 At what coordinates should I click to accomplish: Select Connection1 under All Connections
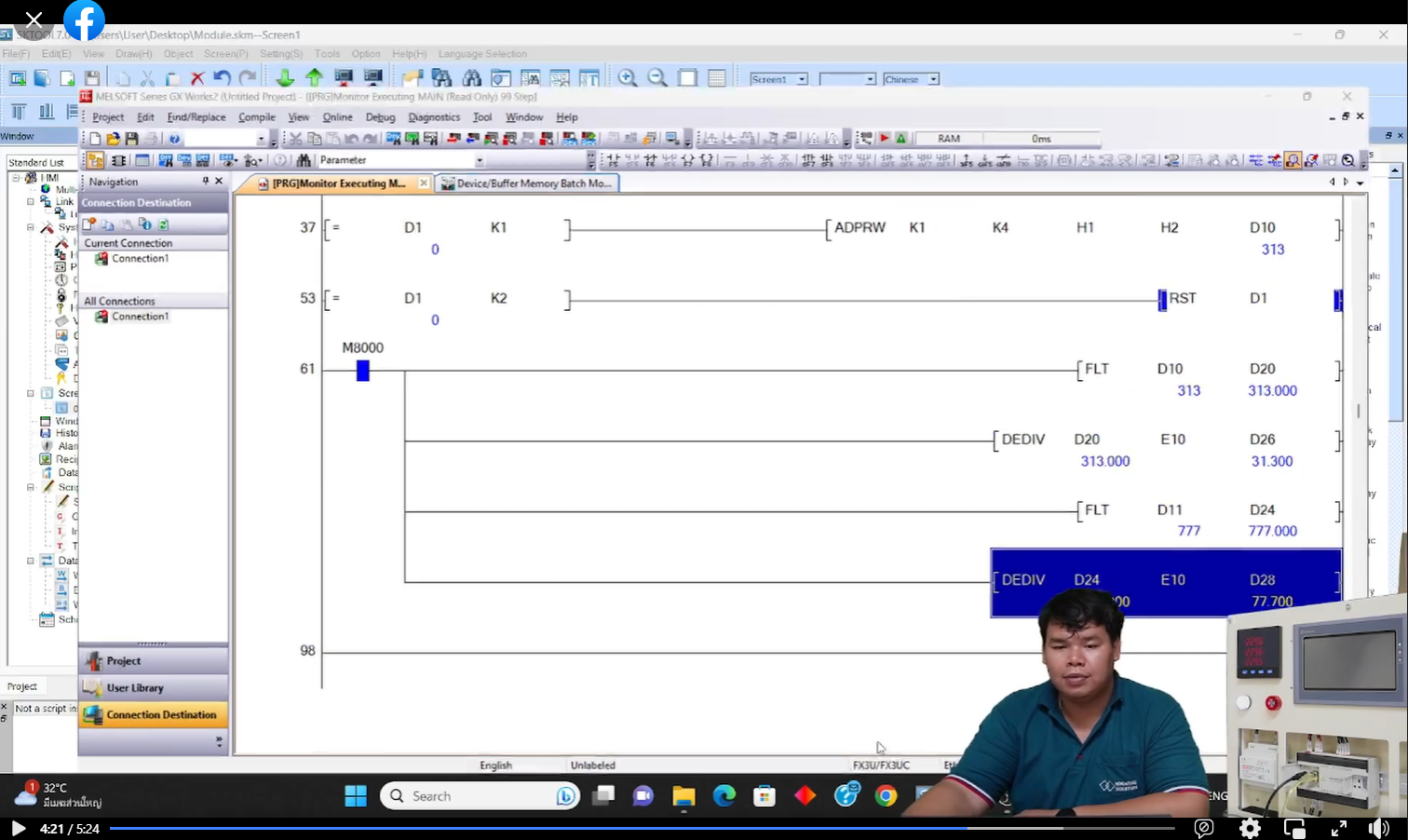140,317
